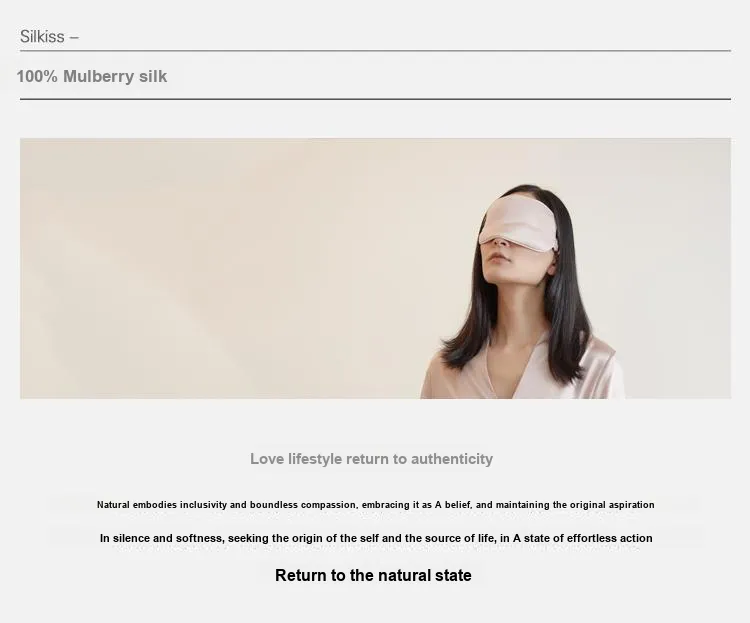Select the "Love lifestyle return to authenticity" heading
The image size is (750, 623).
(371, 459)
